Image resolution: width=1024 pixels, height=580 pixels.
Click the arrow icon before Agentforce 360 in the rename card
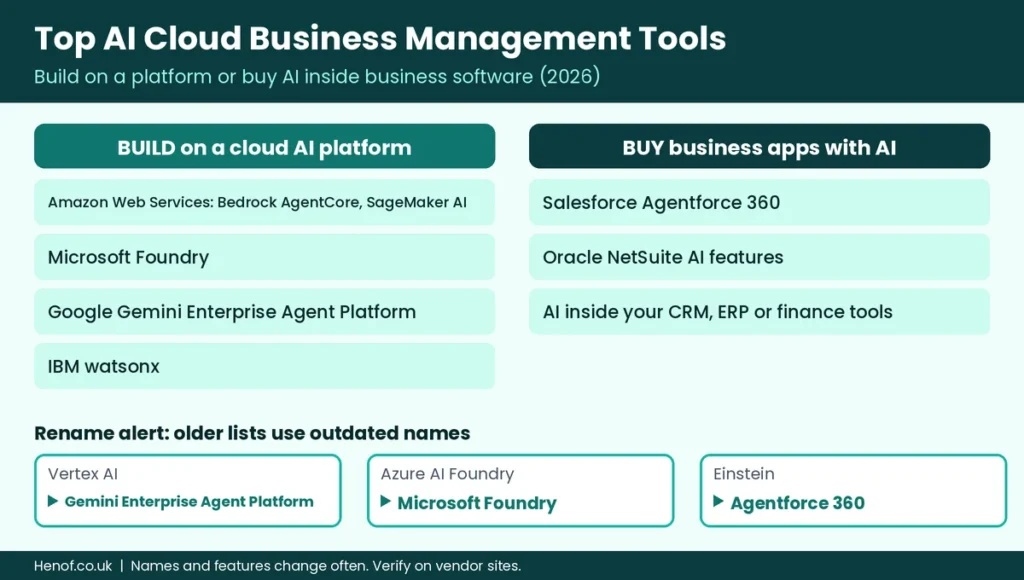[x=718, y=501]
